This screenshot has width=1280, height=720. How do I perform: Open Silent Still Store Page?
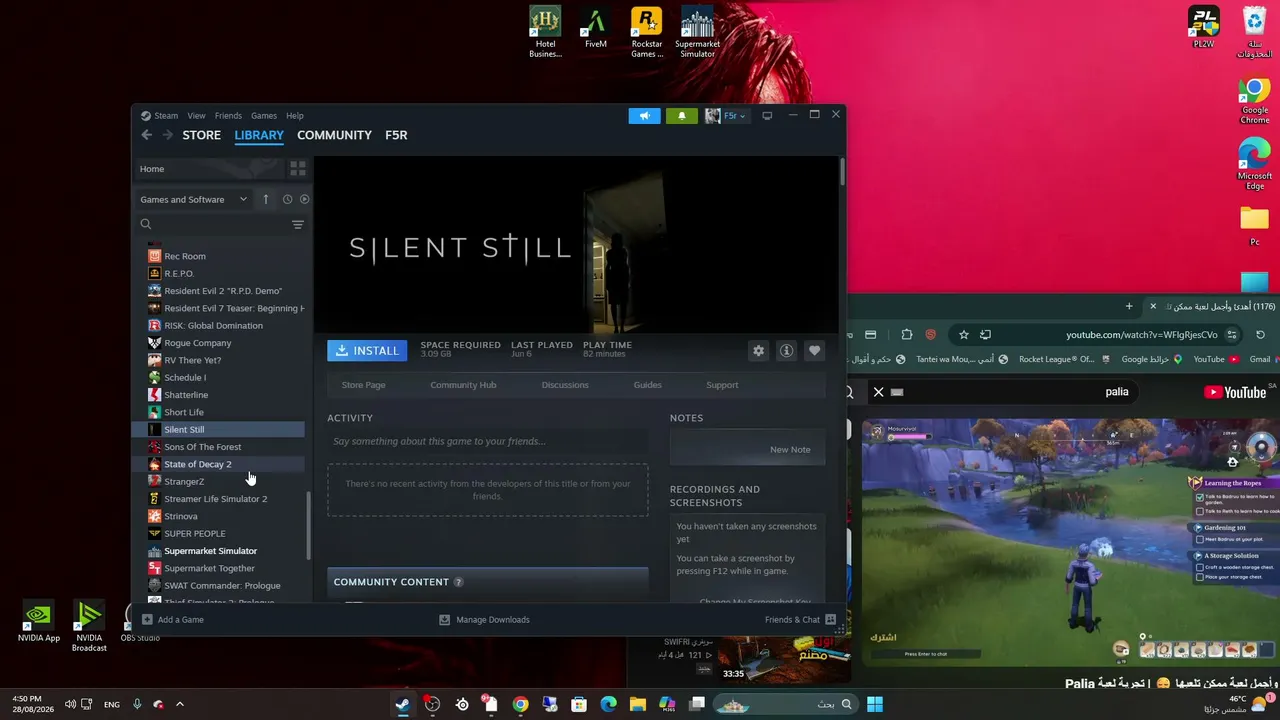coord(363,385)
